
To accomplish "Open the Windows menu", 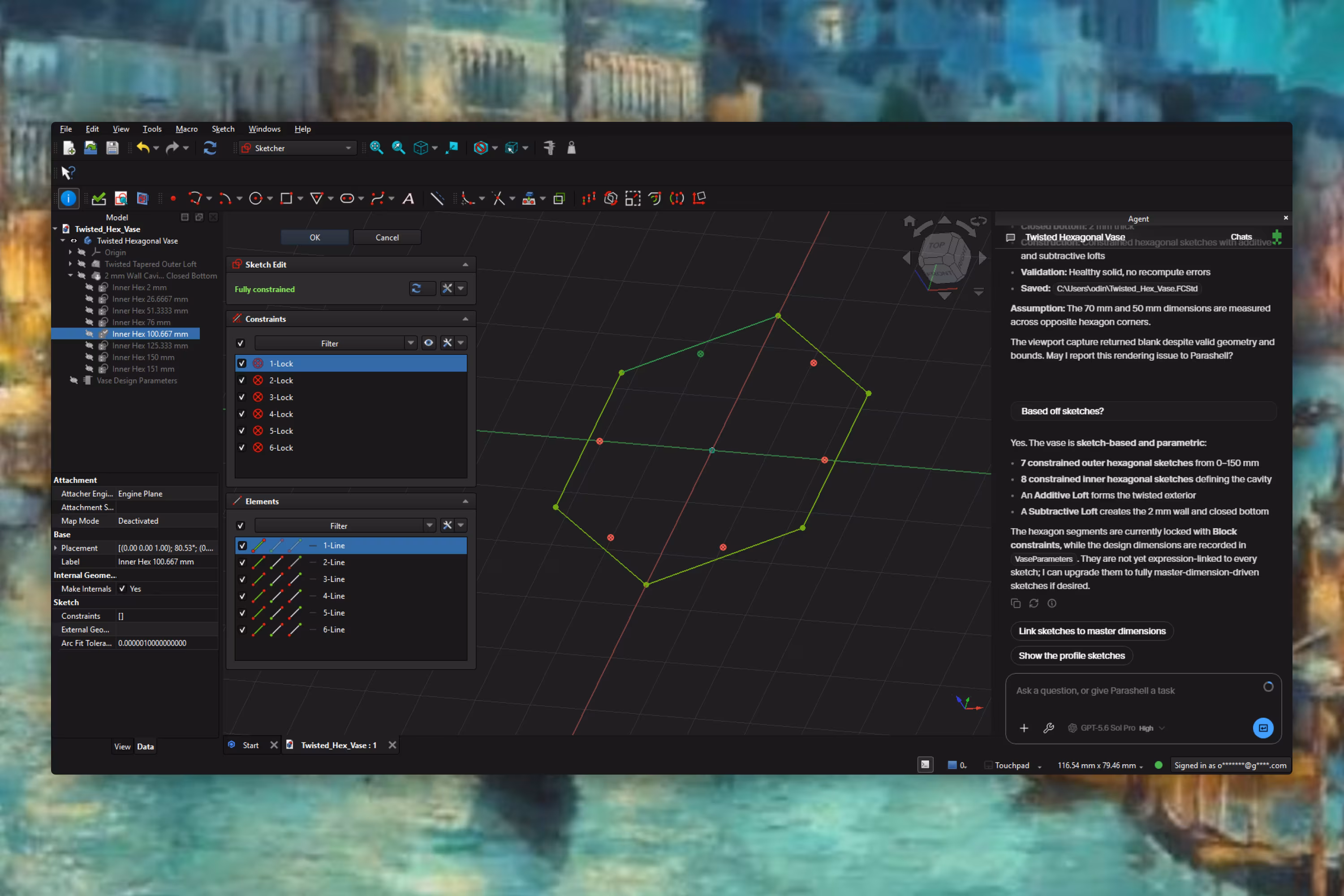I will (x=265, y=129).
